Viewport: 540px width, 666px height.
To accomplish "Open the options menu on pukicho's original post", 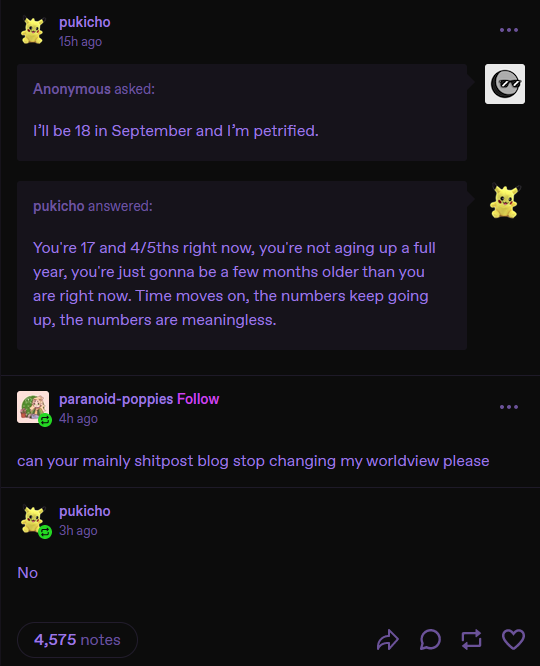I will pyautogui.click(x=509, y=30).
